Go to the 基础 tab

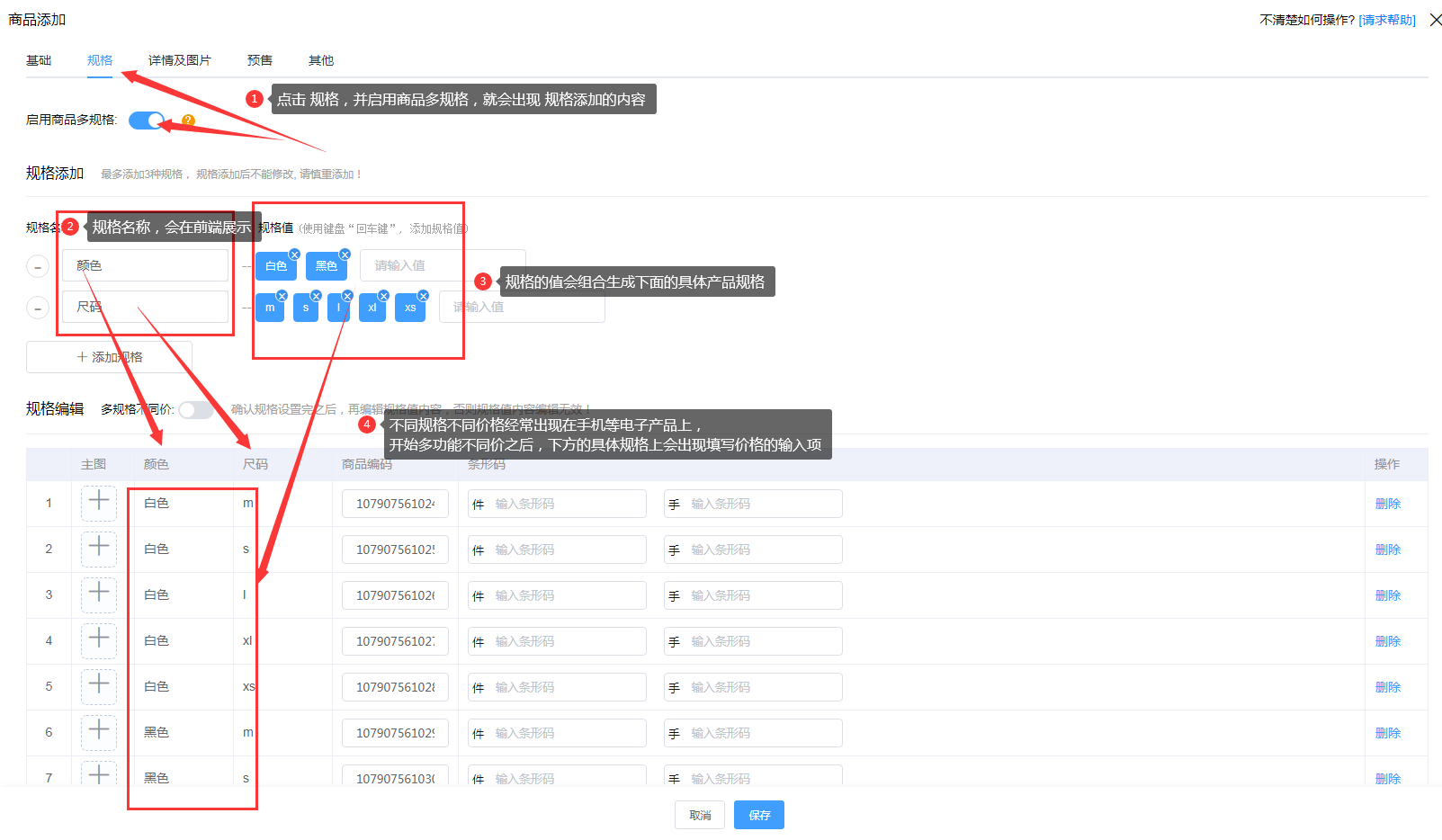[x=39, y=60]
